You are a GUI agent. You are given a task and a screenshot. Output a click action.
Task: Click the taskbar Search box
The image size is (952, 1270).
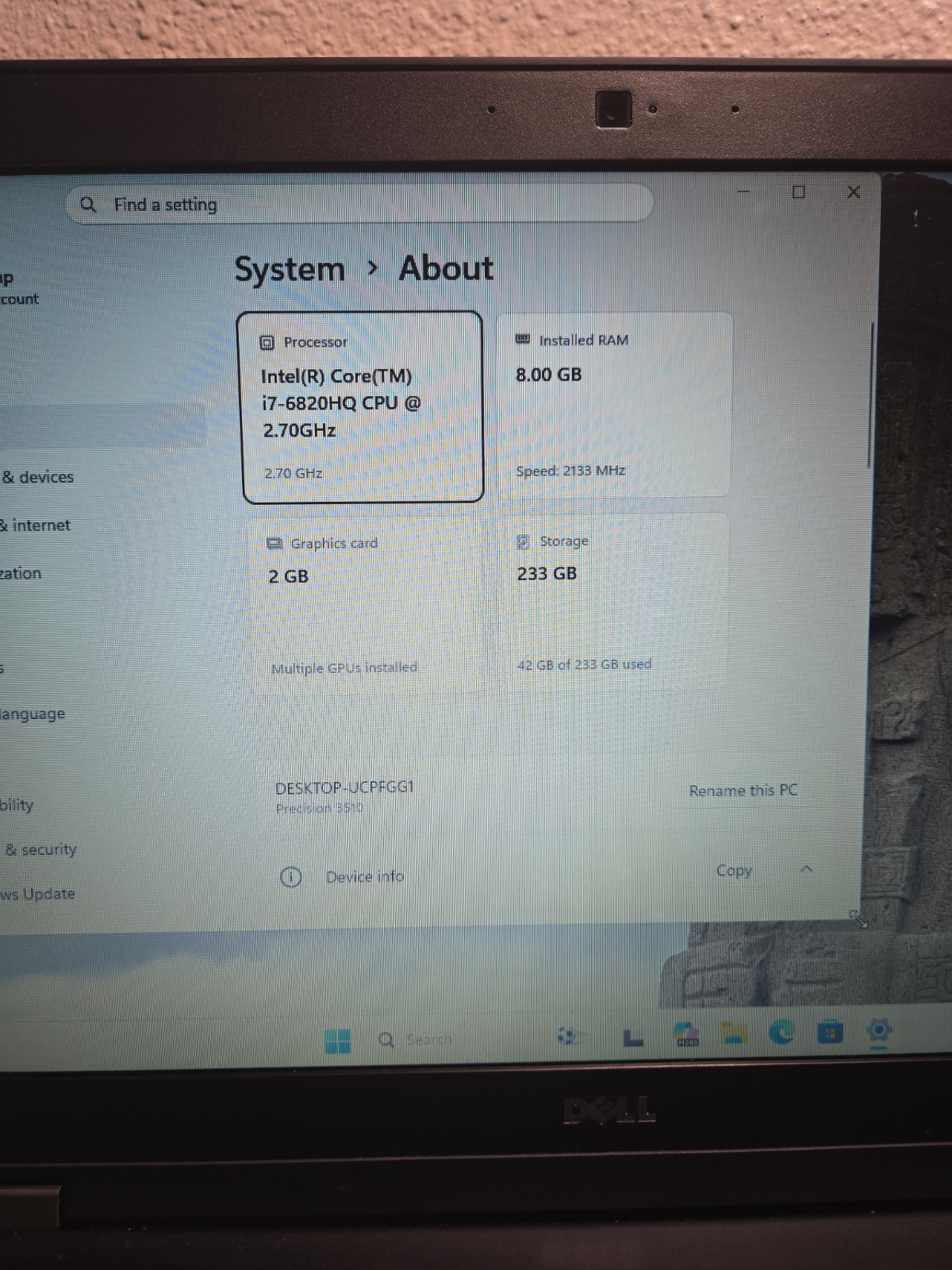[415, 1040]
